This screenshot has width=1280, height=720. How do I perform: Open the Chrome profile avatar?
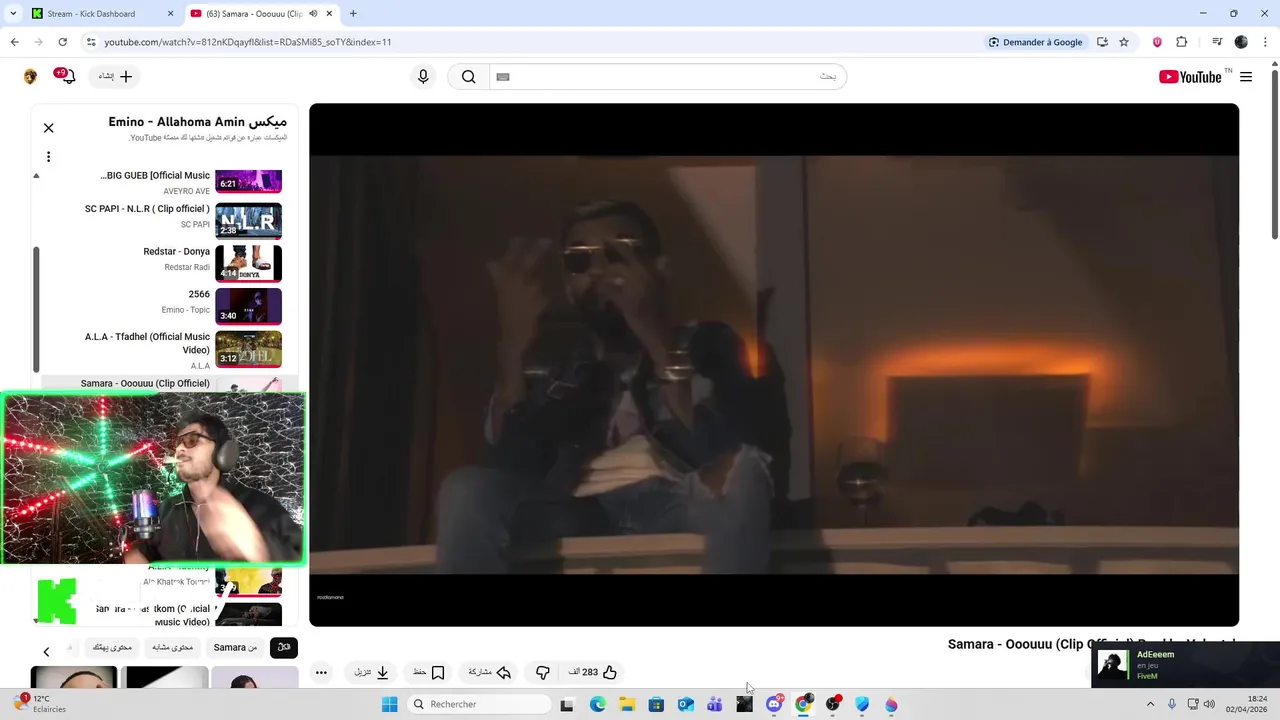click(x=1241, y=42)
